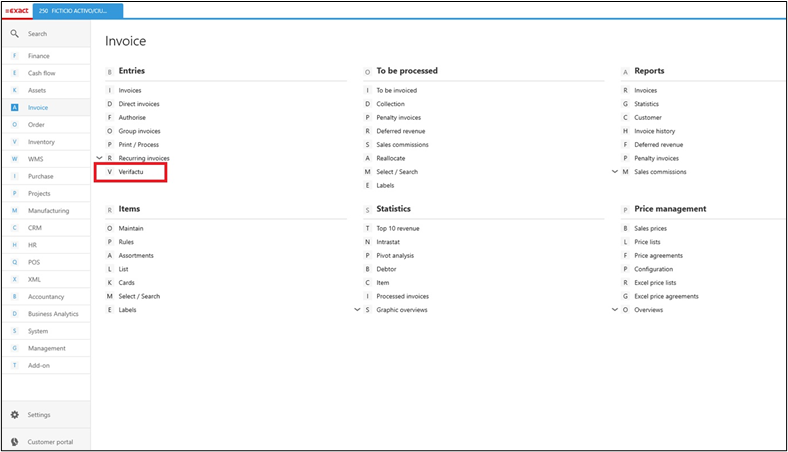Open the Settings gear icon
788x452 pixels.
coord(14,415)
